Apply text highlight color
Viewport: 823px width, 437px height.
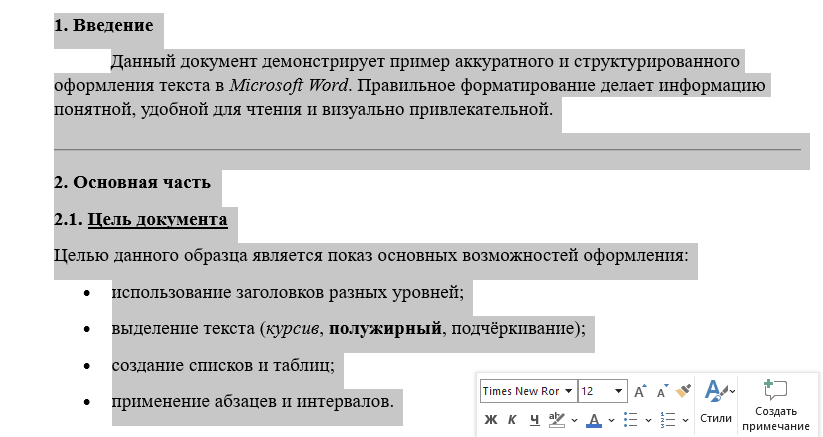coord(556,419)
